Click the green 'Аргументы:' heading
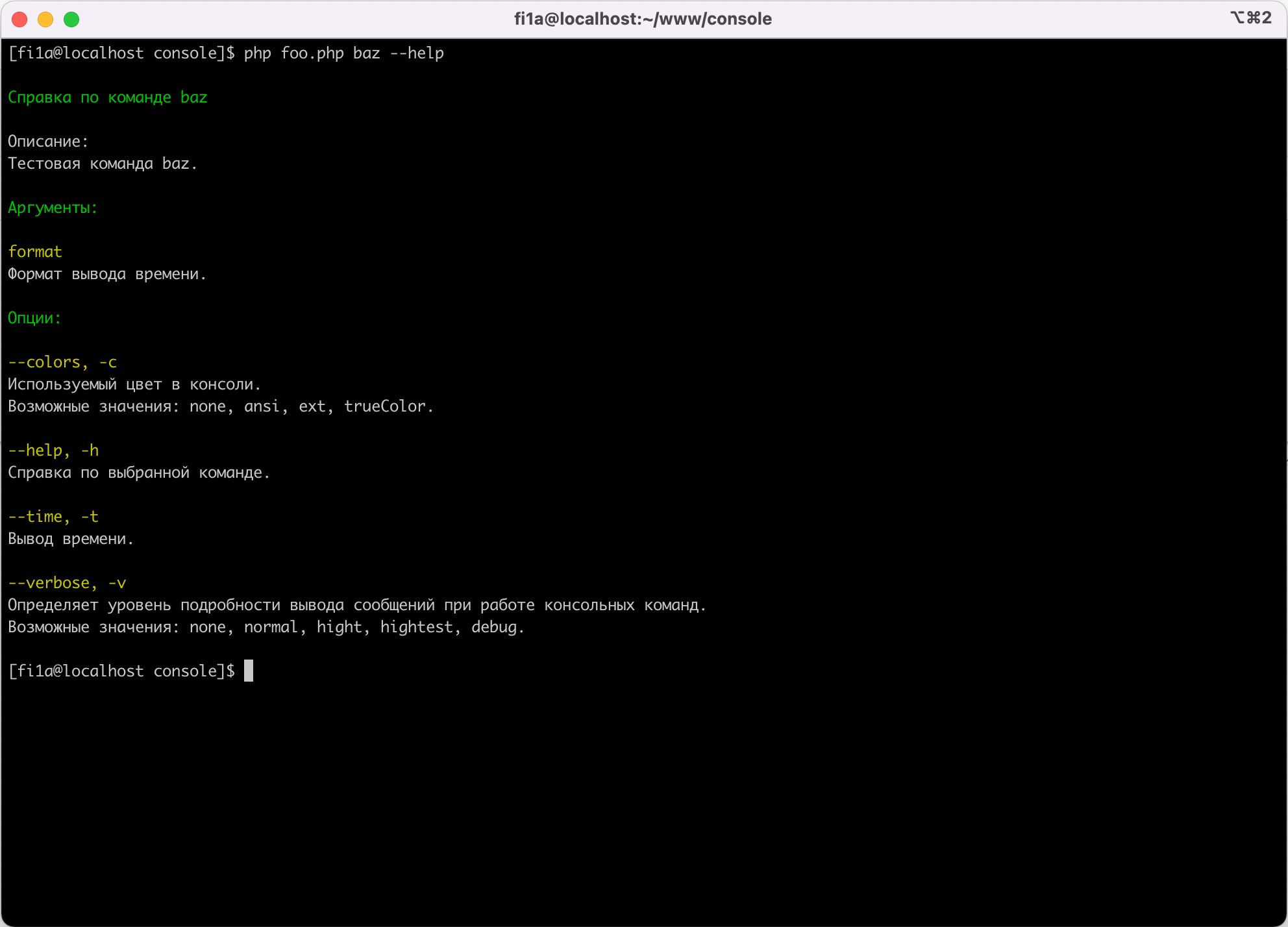This screenshot has width=1288, height=927. pyautogui.click(x=53, y=208)
